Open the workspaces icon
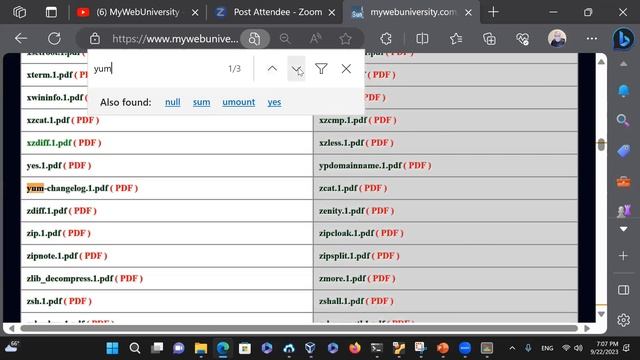 20,12
